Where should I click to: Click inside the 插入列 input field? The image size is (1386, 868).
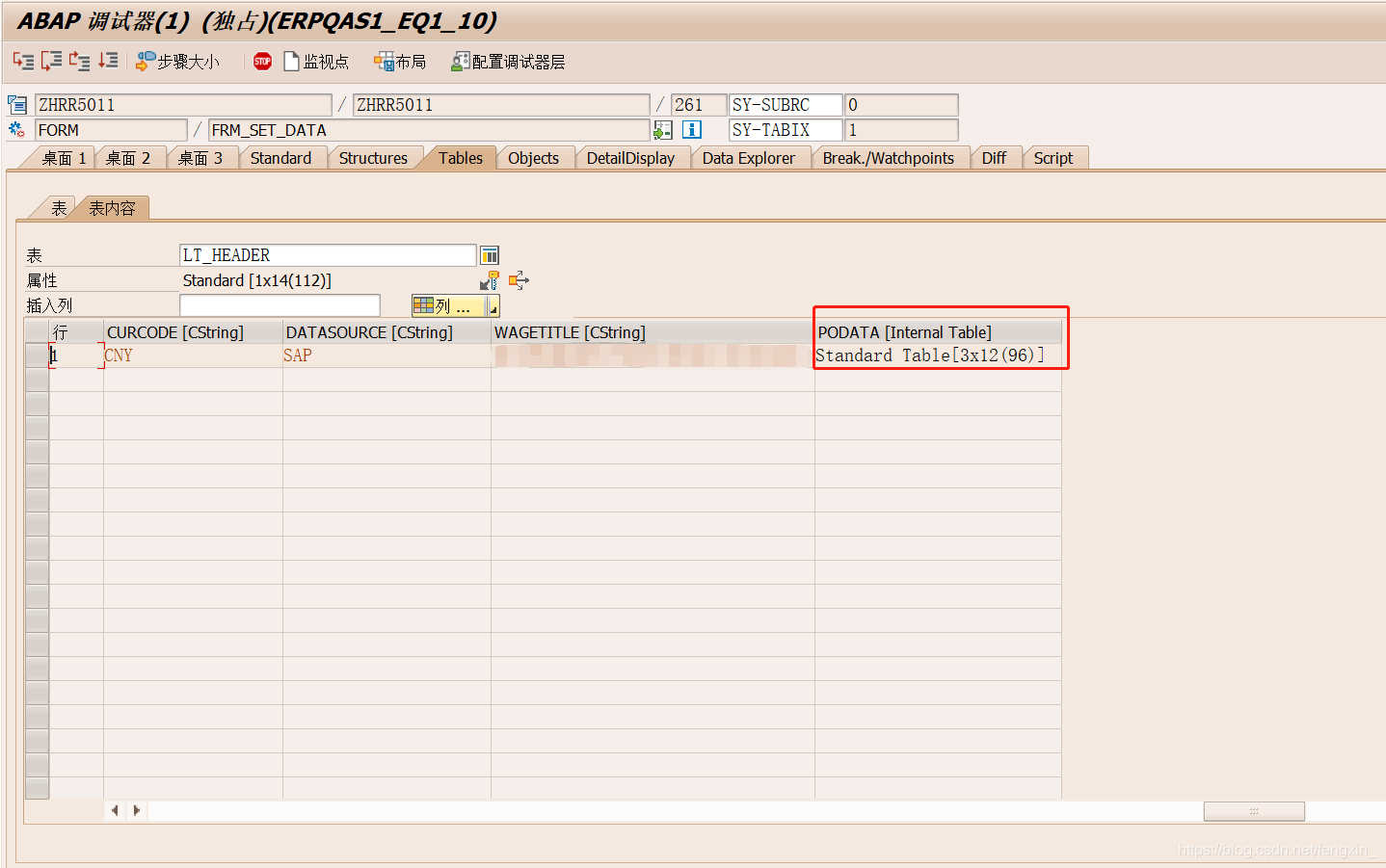[x=280, y=303]
